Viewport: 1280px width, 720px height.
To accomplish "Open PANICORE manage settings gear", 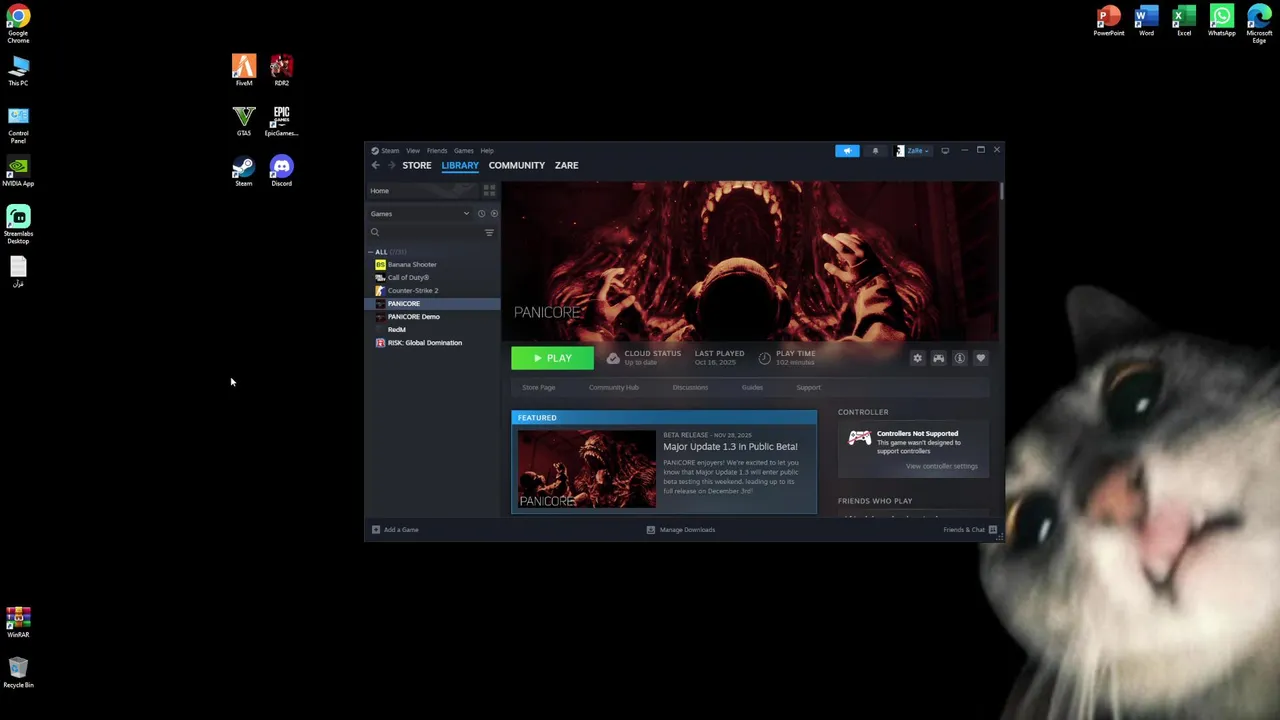I will click(917, 358).
